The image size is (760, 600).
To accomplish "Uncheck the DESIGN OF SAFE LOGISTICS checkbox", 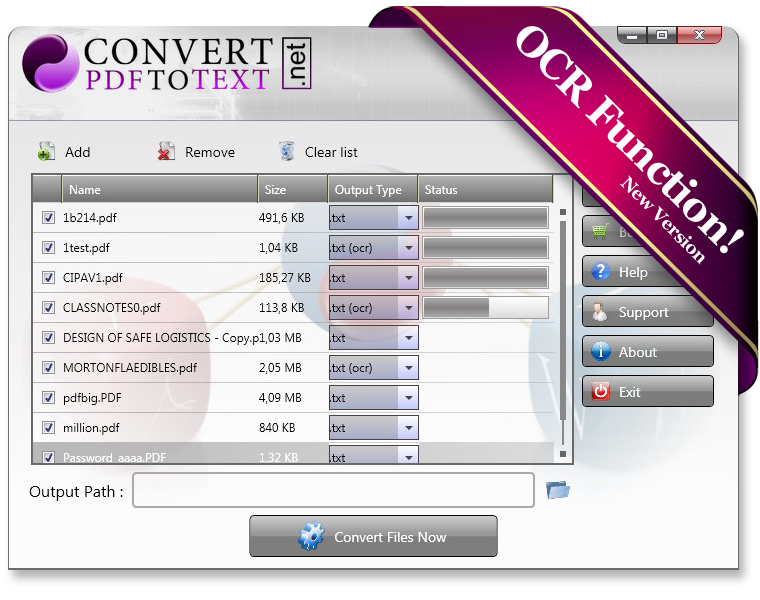I will (48, 337).
